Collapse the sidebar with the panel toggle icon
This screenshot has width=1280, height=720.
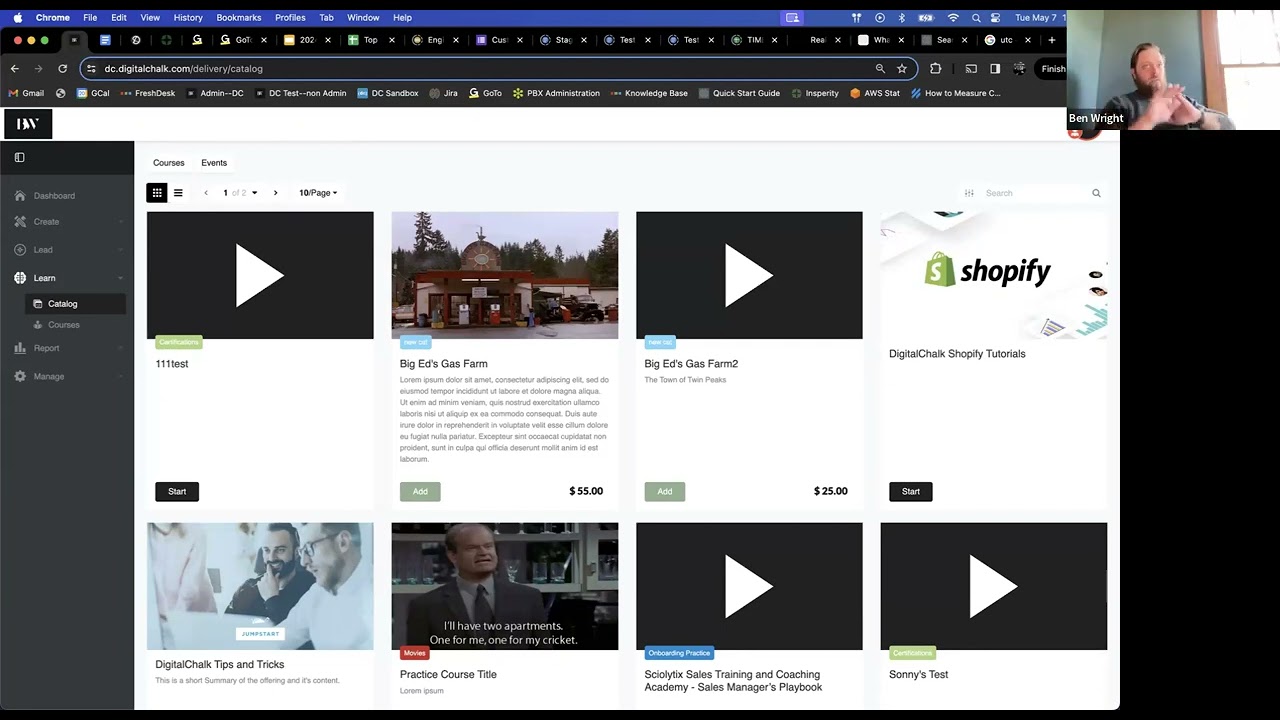[19, 157]
